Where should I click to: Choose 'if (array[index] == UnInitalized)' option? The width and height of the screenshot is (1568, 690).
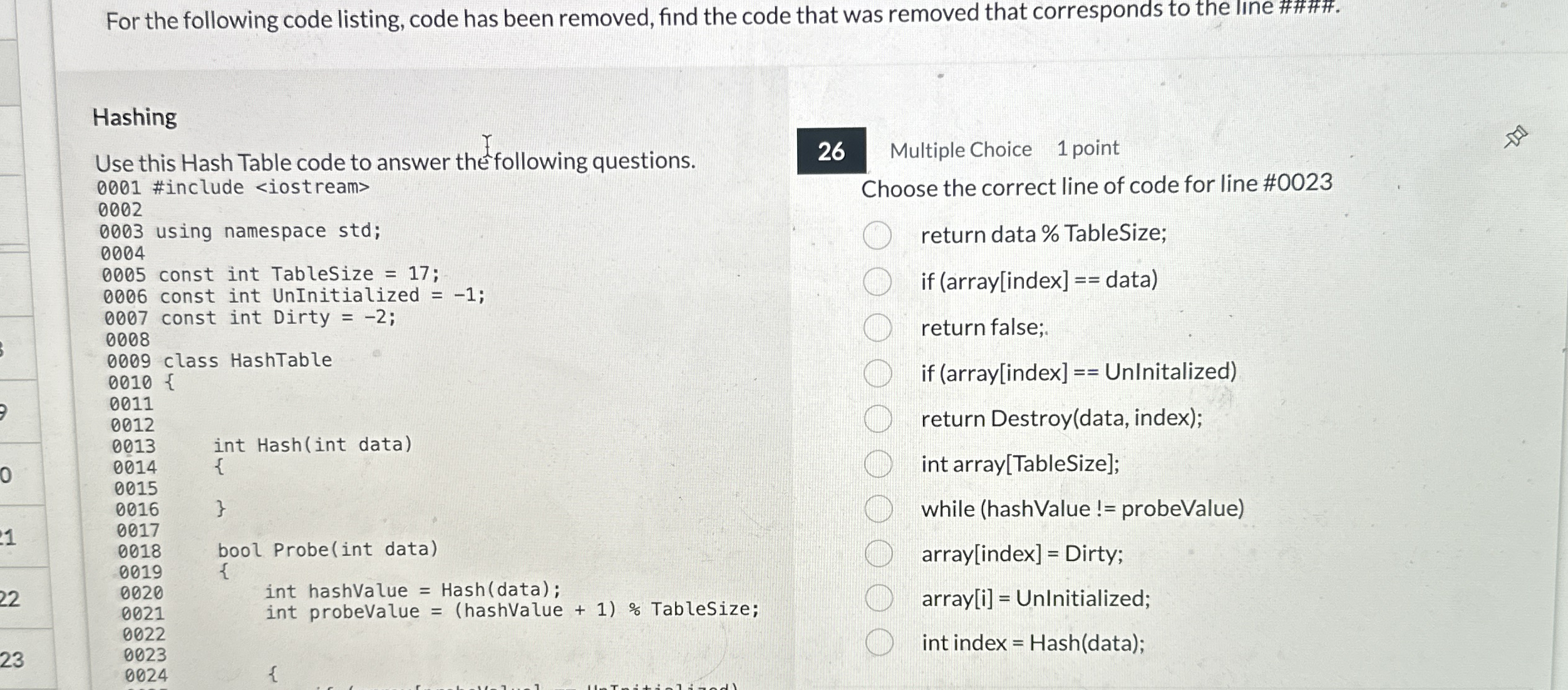click(x=878, y=373)
